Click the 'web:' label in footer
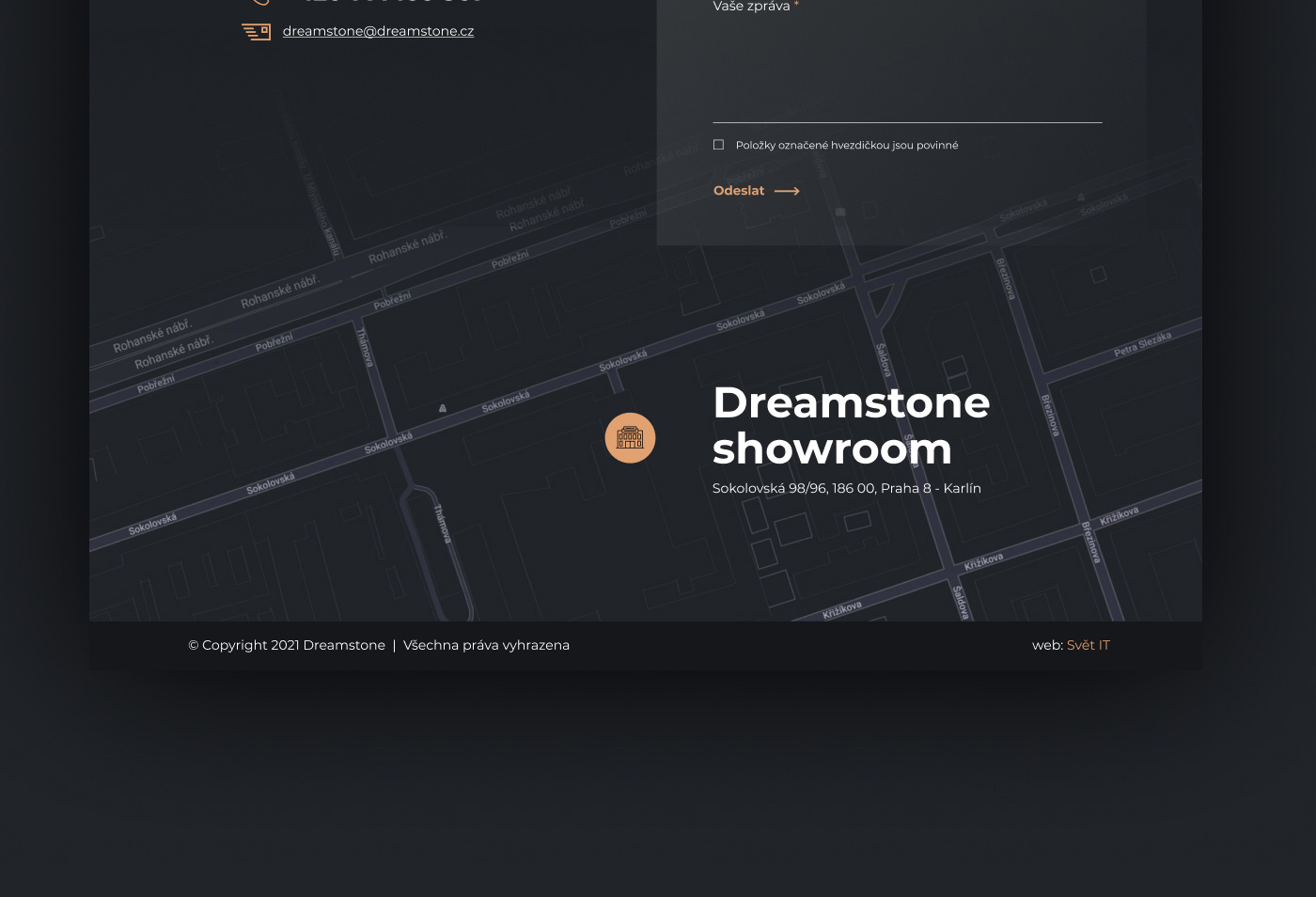1316x897 pixels. [1047, 645]
